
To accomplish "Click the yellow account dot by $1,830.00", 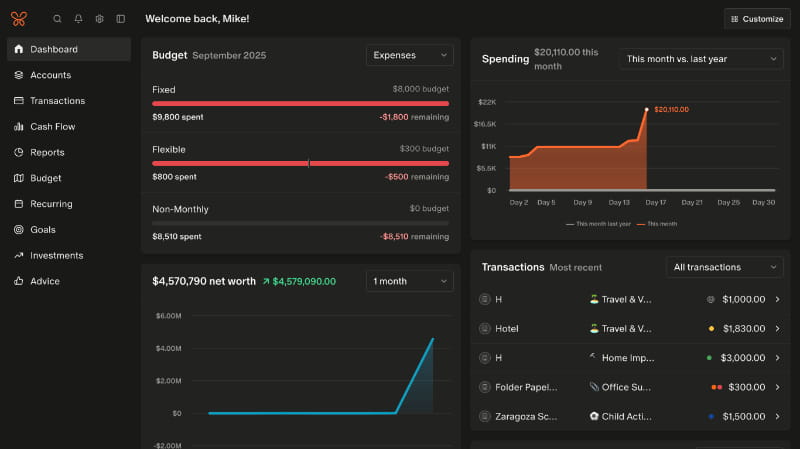I will pyautogui.click(x=711, y=329).
